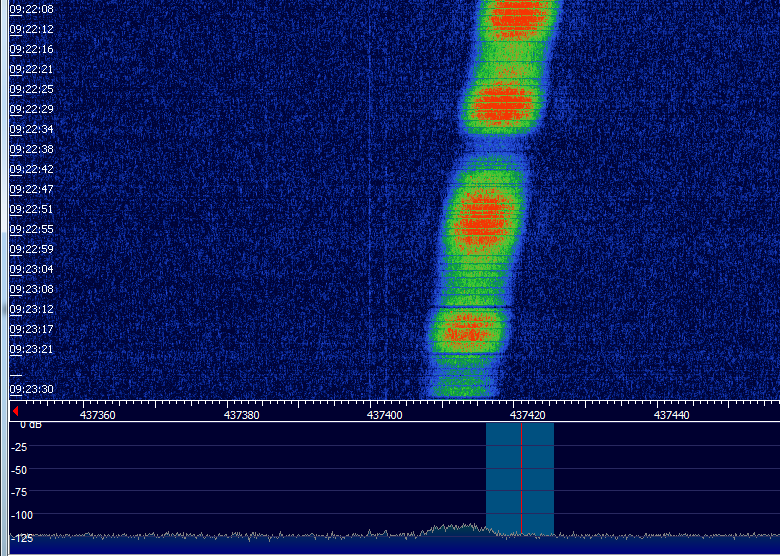Click the -25 dB level label

coord(19,447)
